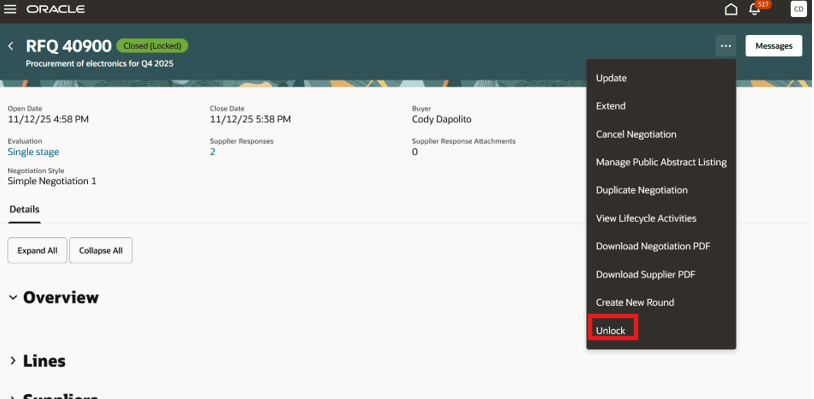Open the CD user profile avatar
814x399 pixels.
pos(798,9)
